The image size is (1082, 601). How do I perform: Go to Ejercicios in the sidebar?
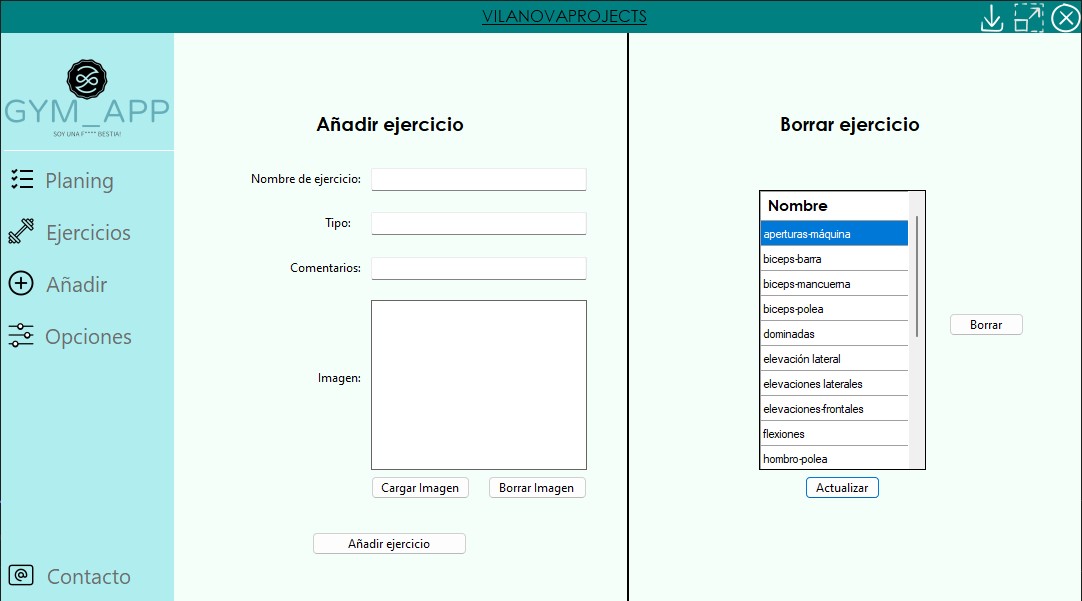coord(88,233)
